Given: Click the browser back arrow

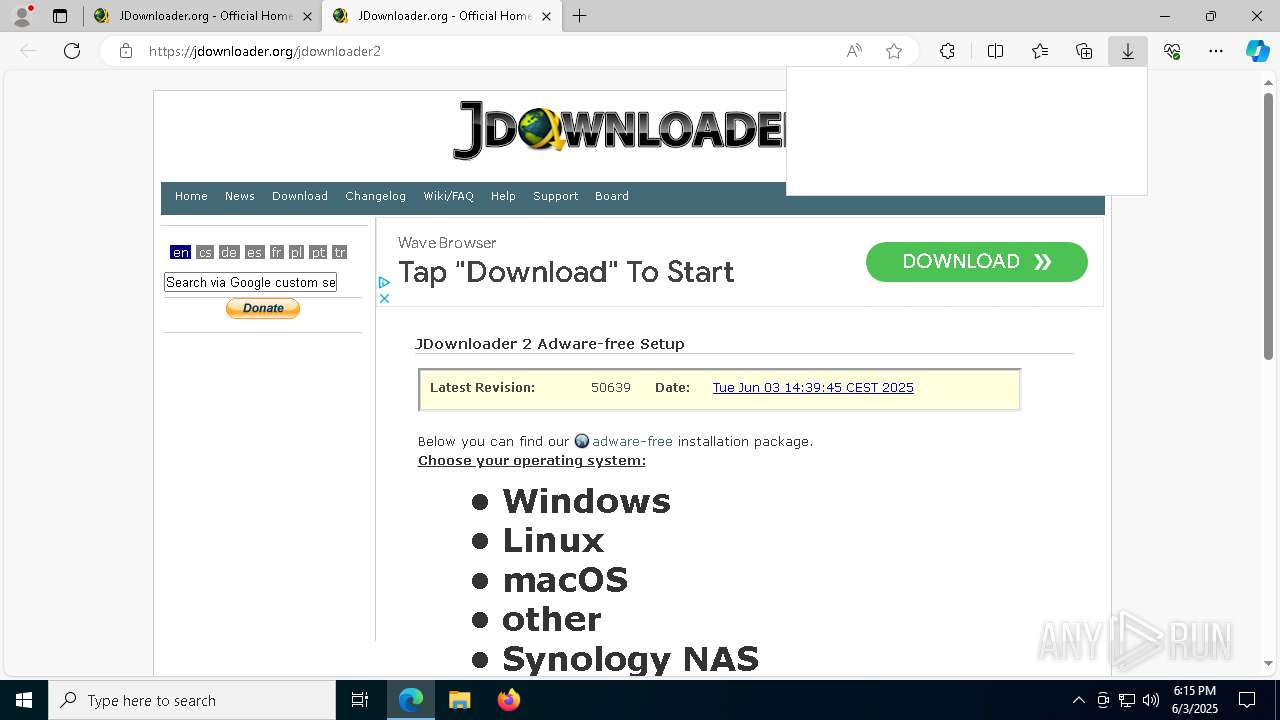Looking at the screenshot, I should (x=28, y=51).
